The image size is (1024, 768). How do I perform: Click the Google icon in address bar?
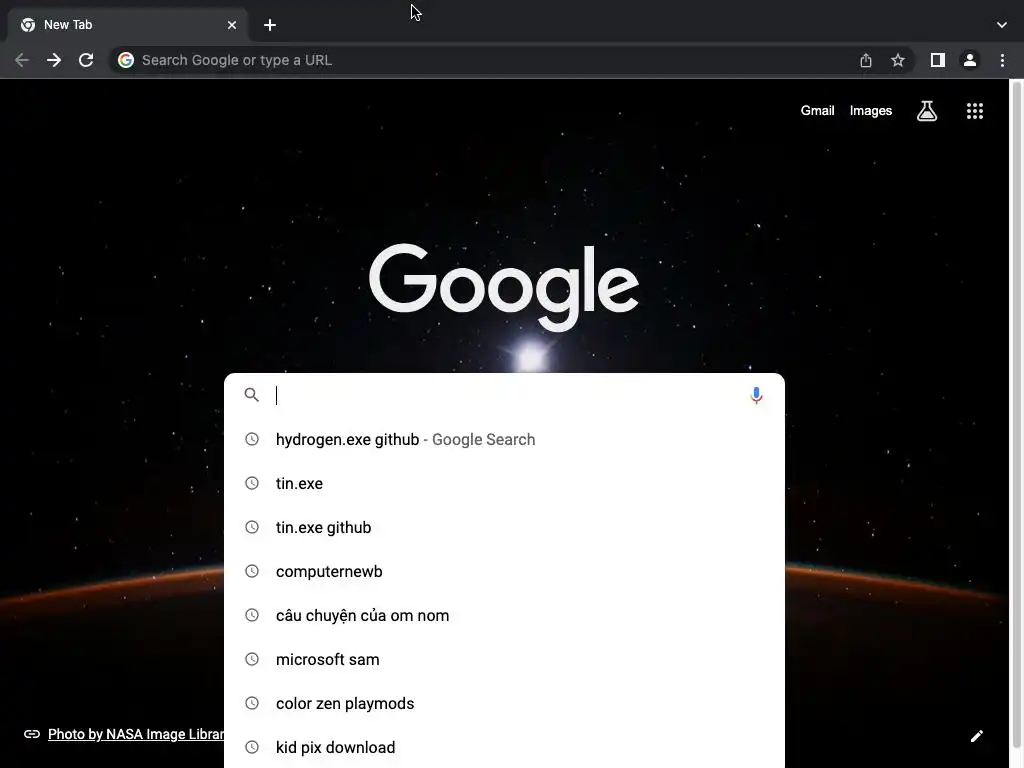point(126,60)
